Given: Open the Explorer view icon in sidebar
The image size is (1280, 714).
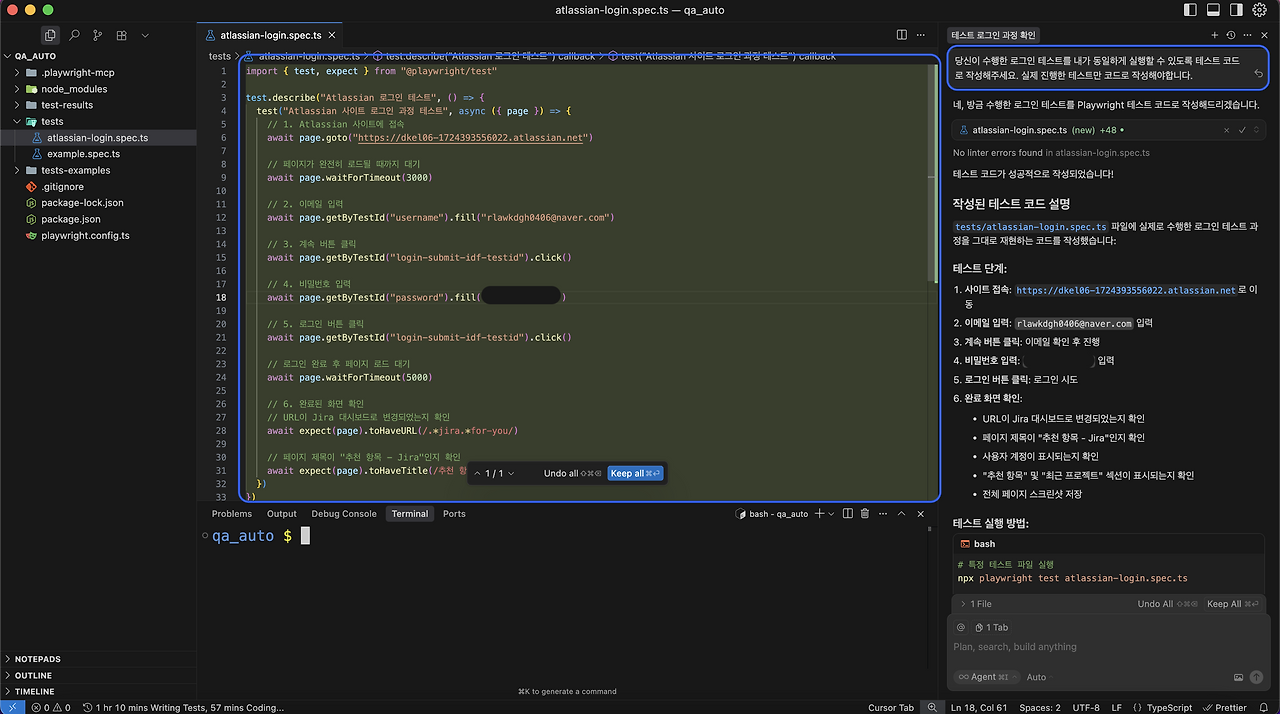Looking at the screenshot, I should point(50,35).
